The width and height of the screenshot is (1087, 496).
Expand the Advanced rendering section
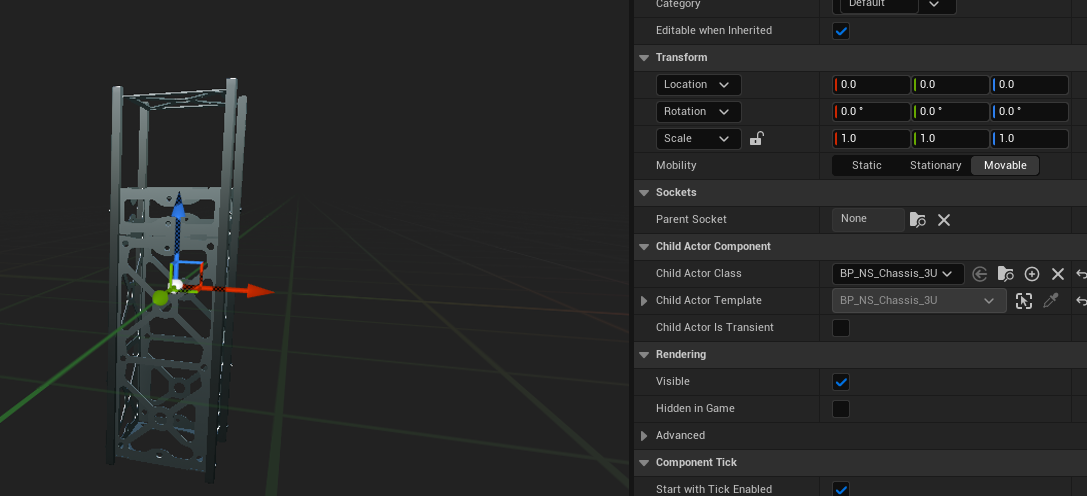(x=644, y=436)
